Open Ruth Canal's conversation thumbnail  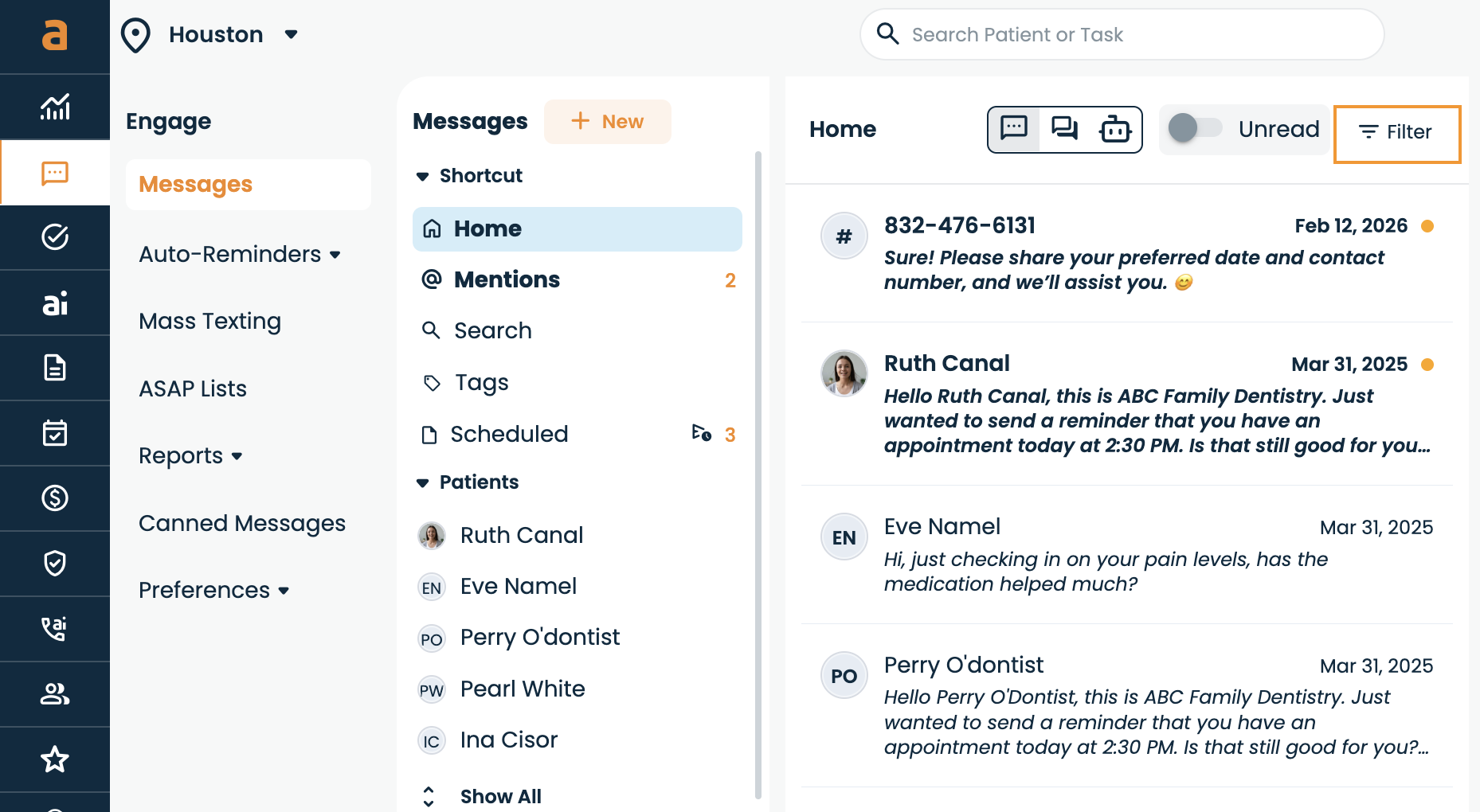[844, 373]
